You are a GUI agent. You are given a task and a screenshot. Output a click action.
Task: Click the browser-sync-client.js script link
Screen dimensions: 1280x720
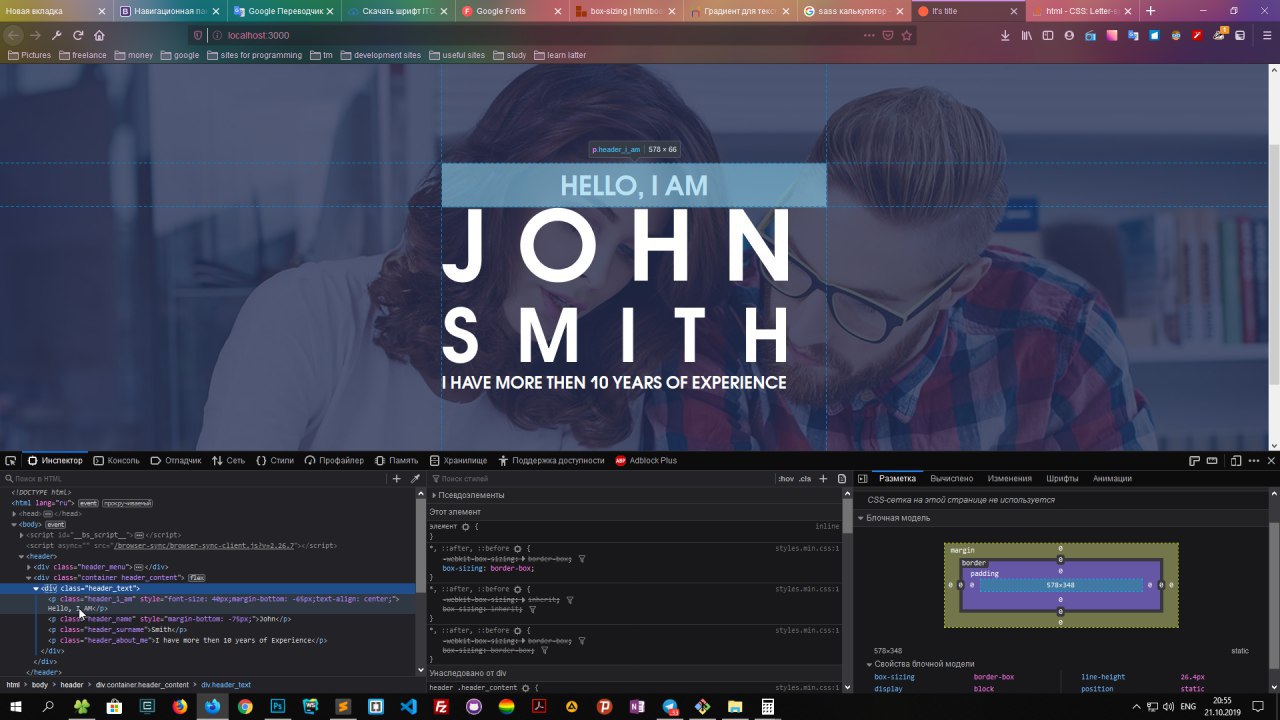(204, 546)
